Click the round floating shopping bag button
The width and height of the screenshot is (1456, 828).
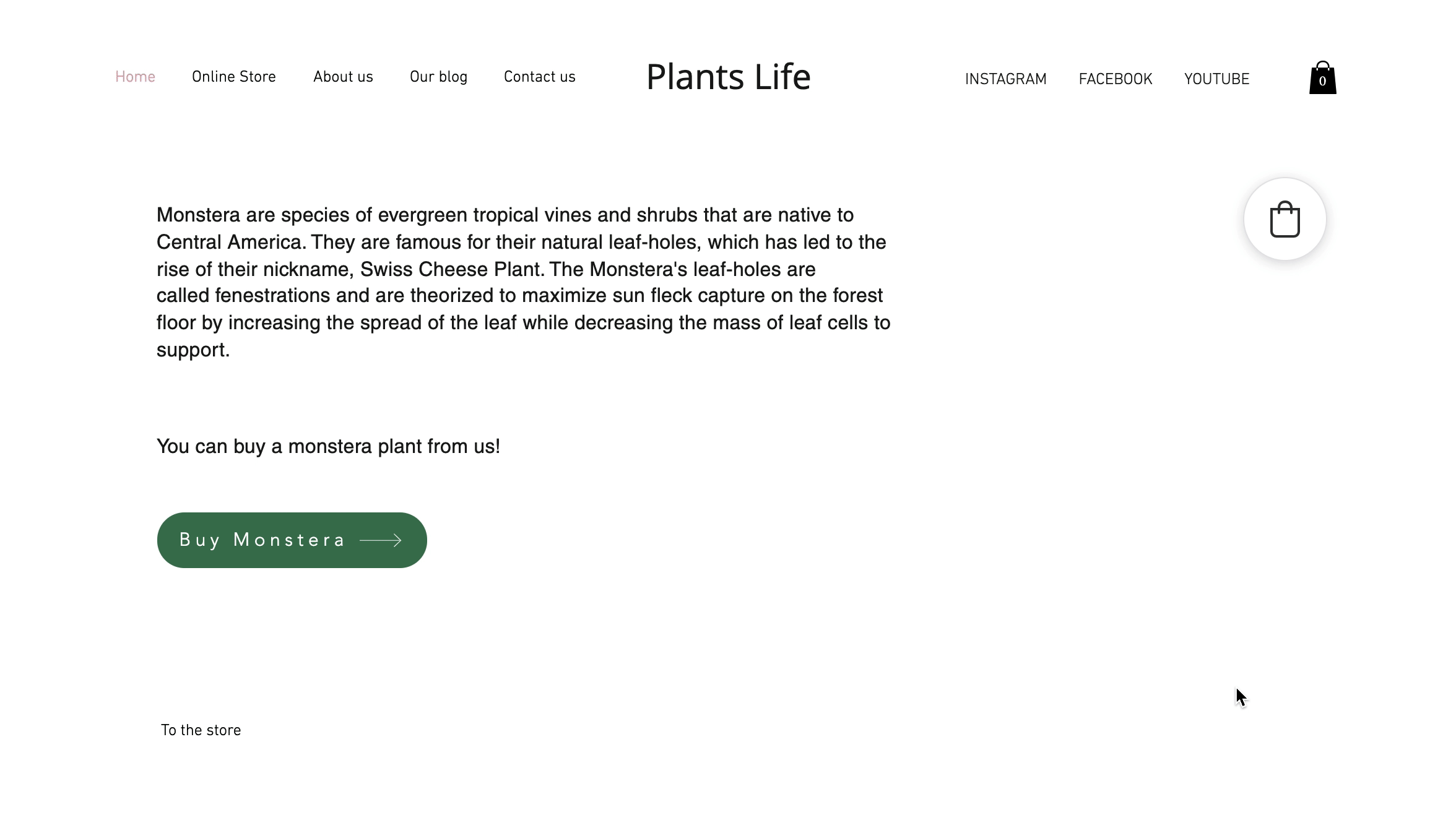pyautogui.click(x=1285, y=219)
